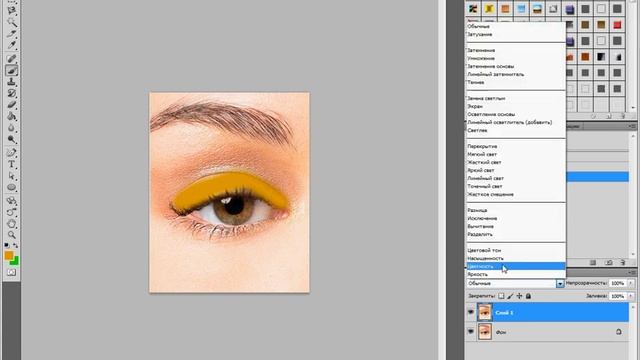The width and height of the screenshot is (640, 360).
Task: Select the Paint Bucket tool
Action: point(11,117)
